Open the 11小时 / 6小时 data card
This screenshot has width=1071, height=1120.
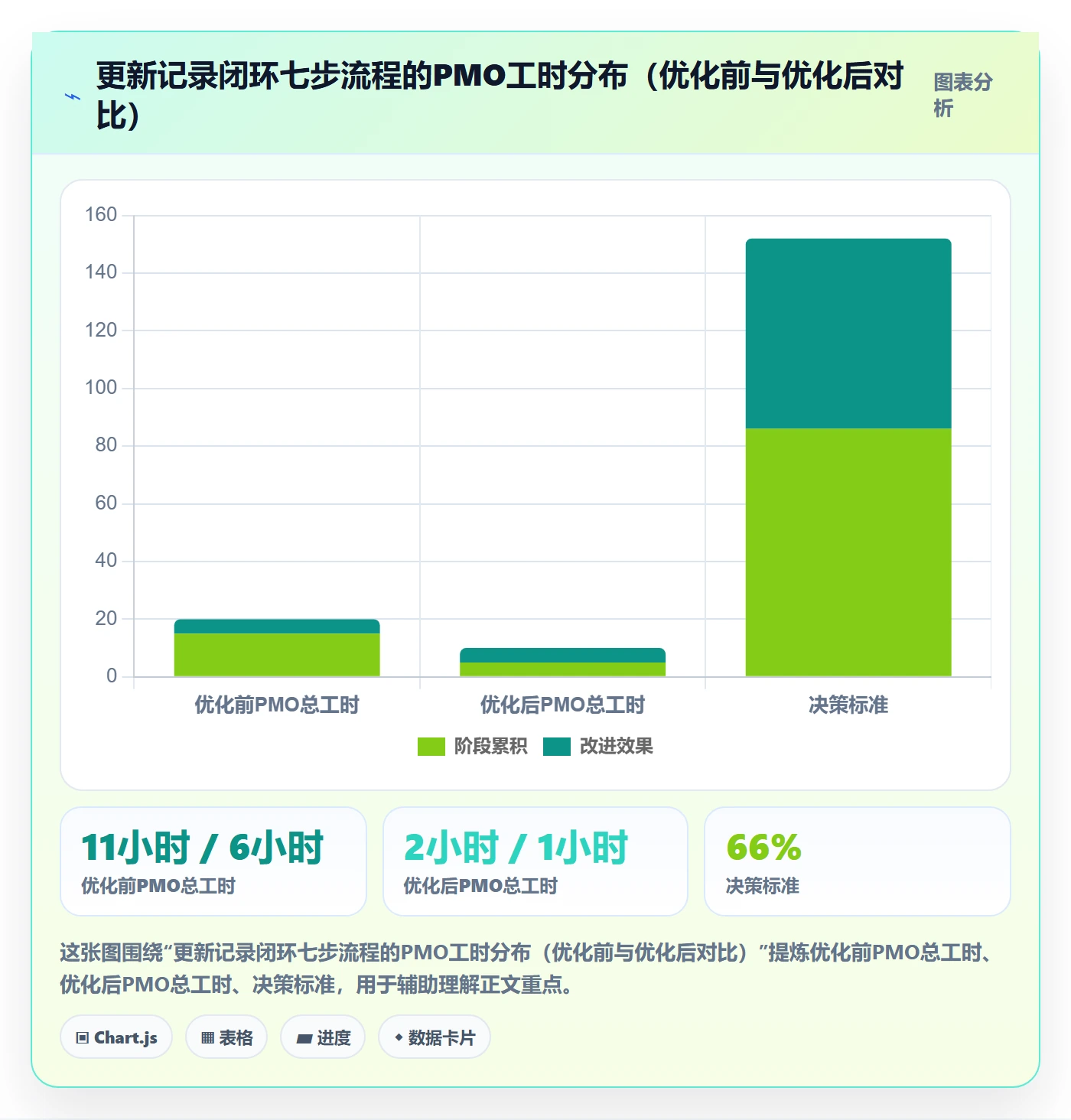pos(213,861)
